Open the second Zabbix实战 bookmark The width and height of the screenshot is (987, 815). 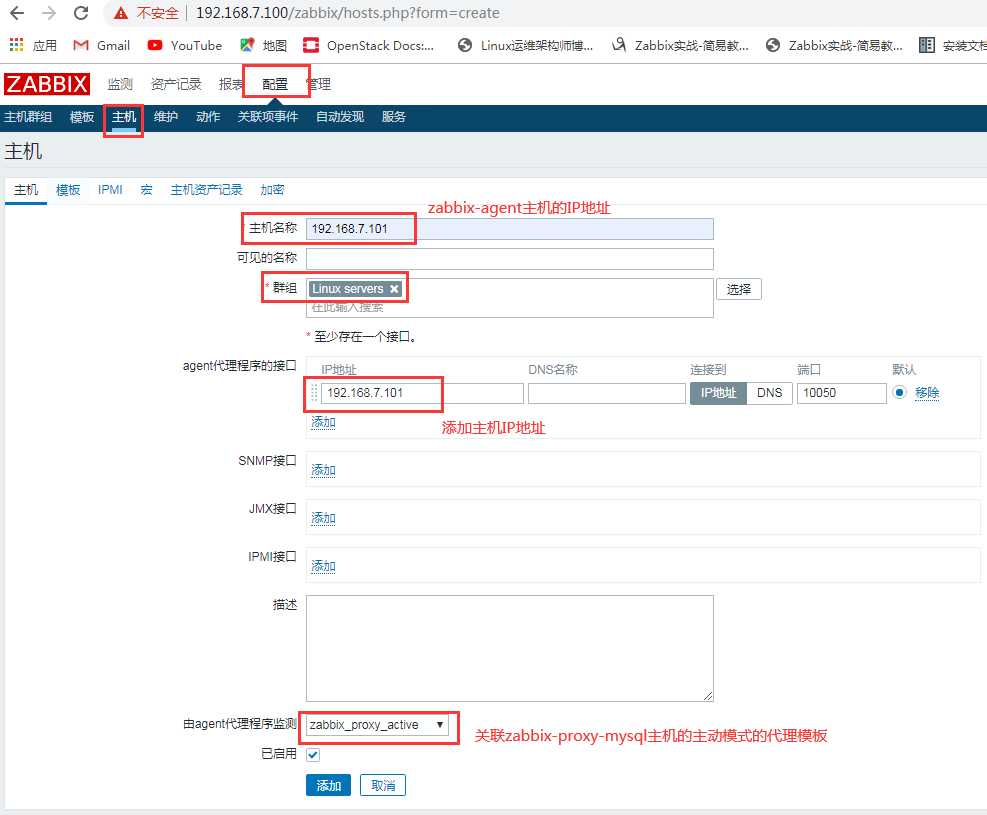[x=834, y=45]
